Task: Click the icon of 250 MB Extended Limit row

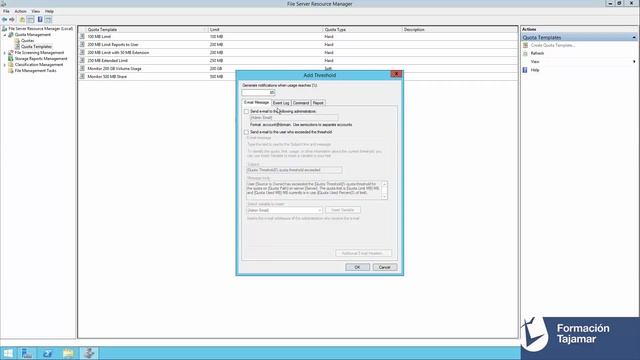Action: tap(82, 60)
